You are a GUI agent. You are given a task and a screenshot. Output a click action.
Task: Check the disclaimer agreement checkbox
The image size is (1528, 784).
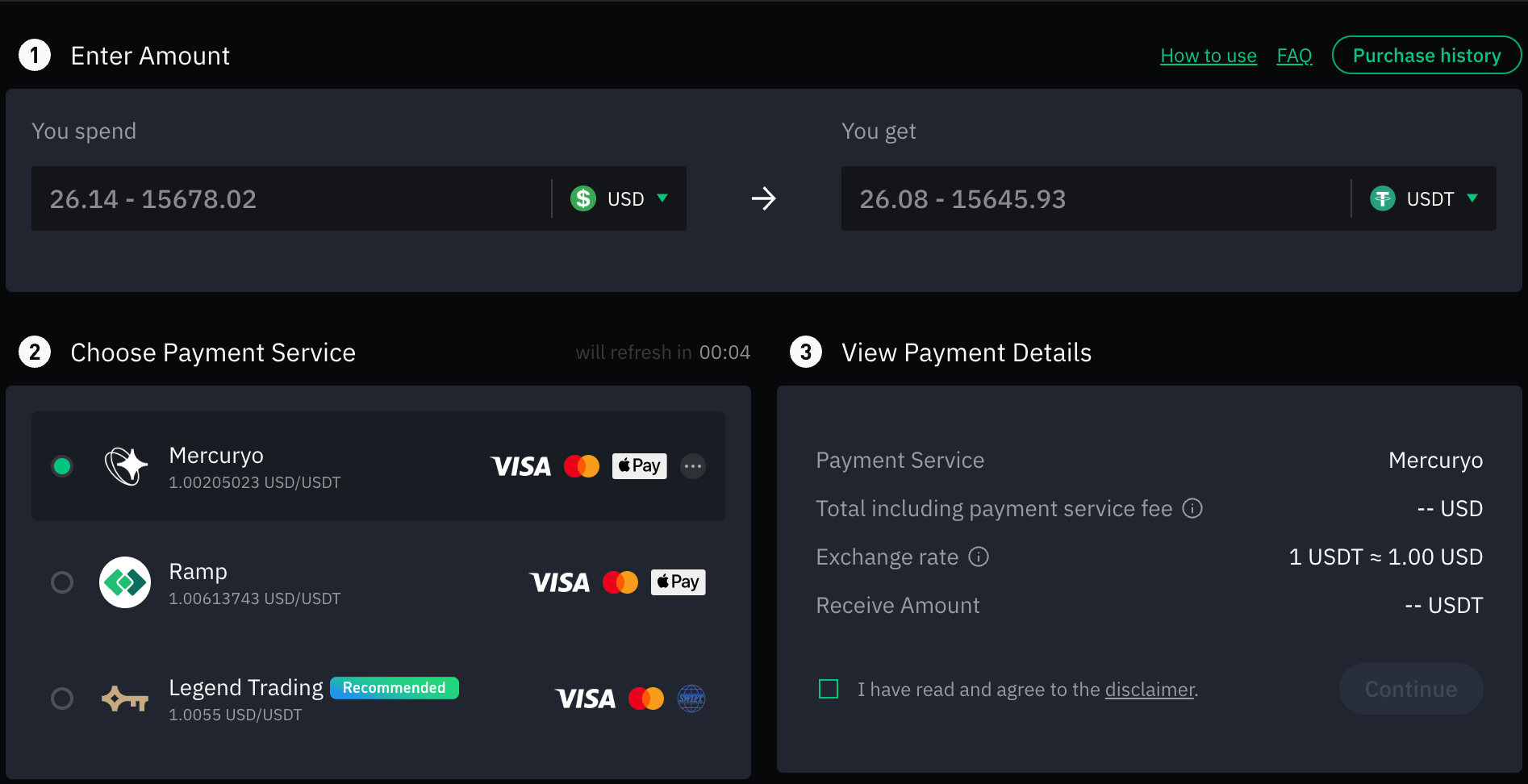coord(829,689)
